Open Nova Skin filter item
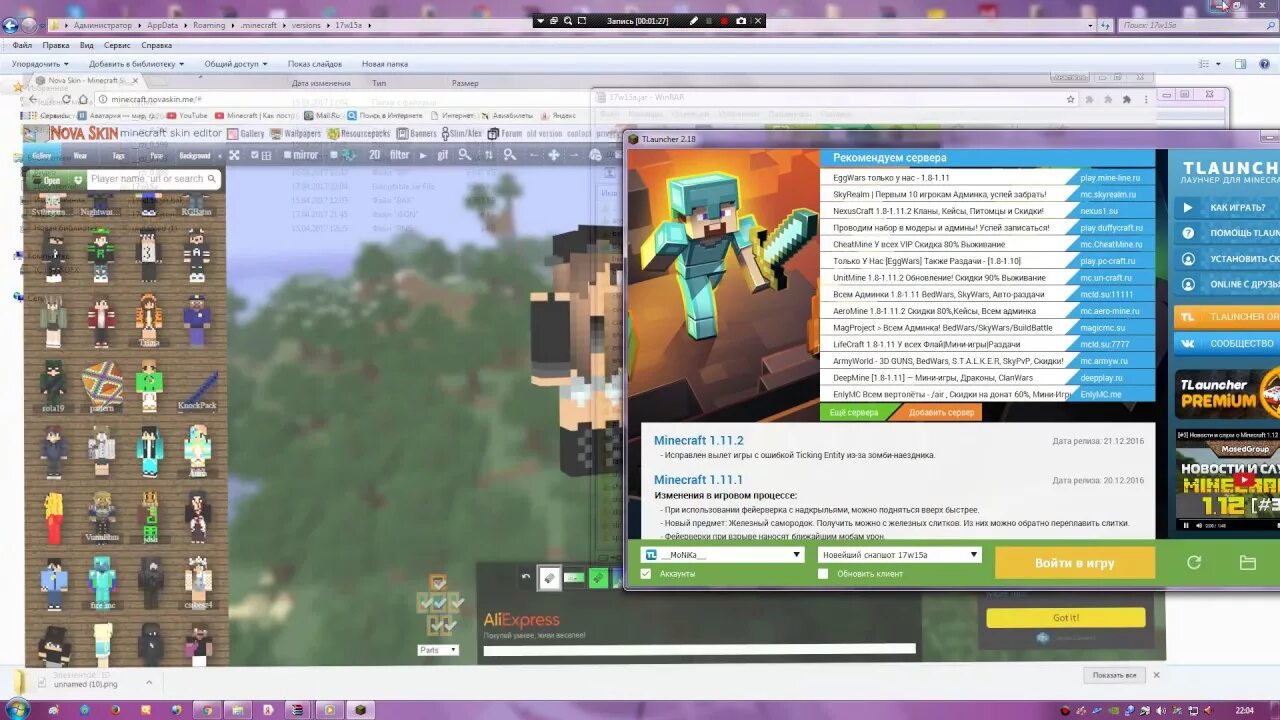 tap(400, 155)
